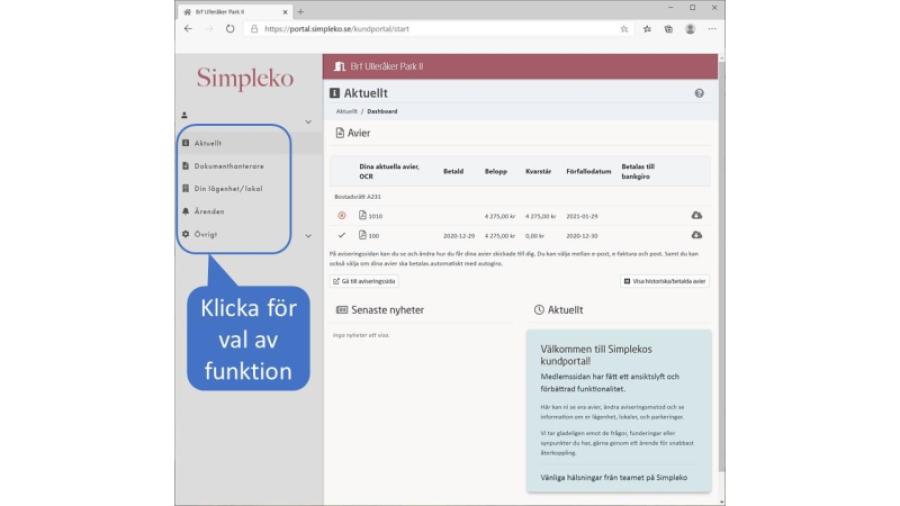Screen dimensions: 900x506
Task: Click the forward browser arrow
Action: pos(209,29)
